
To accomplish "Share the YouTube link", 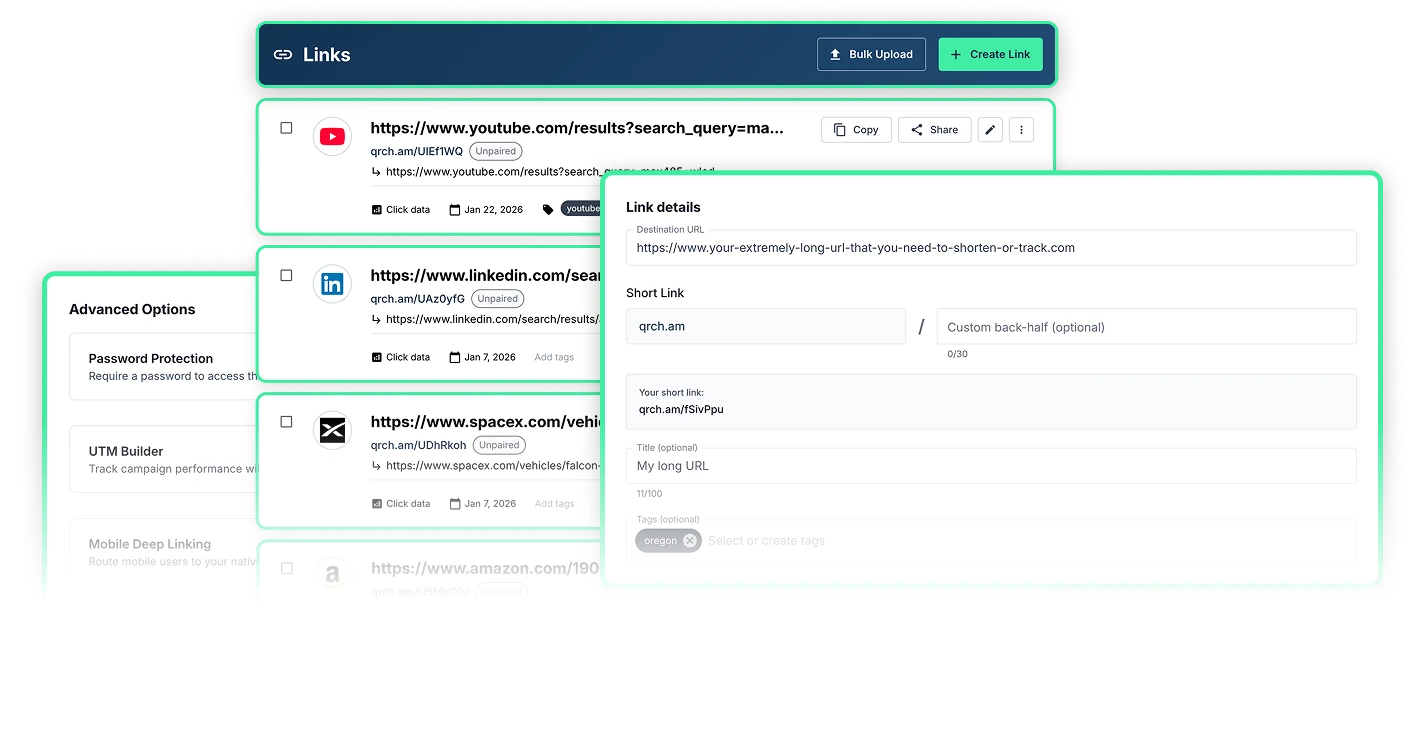I will click(x=934, y=130).
